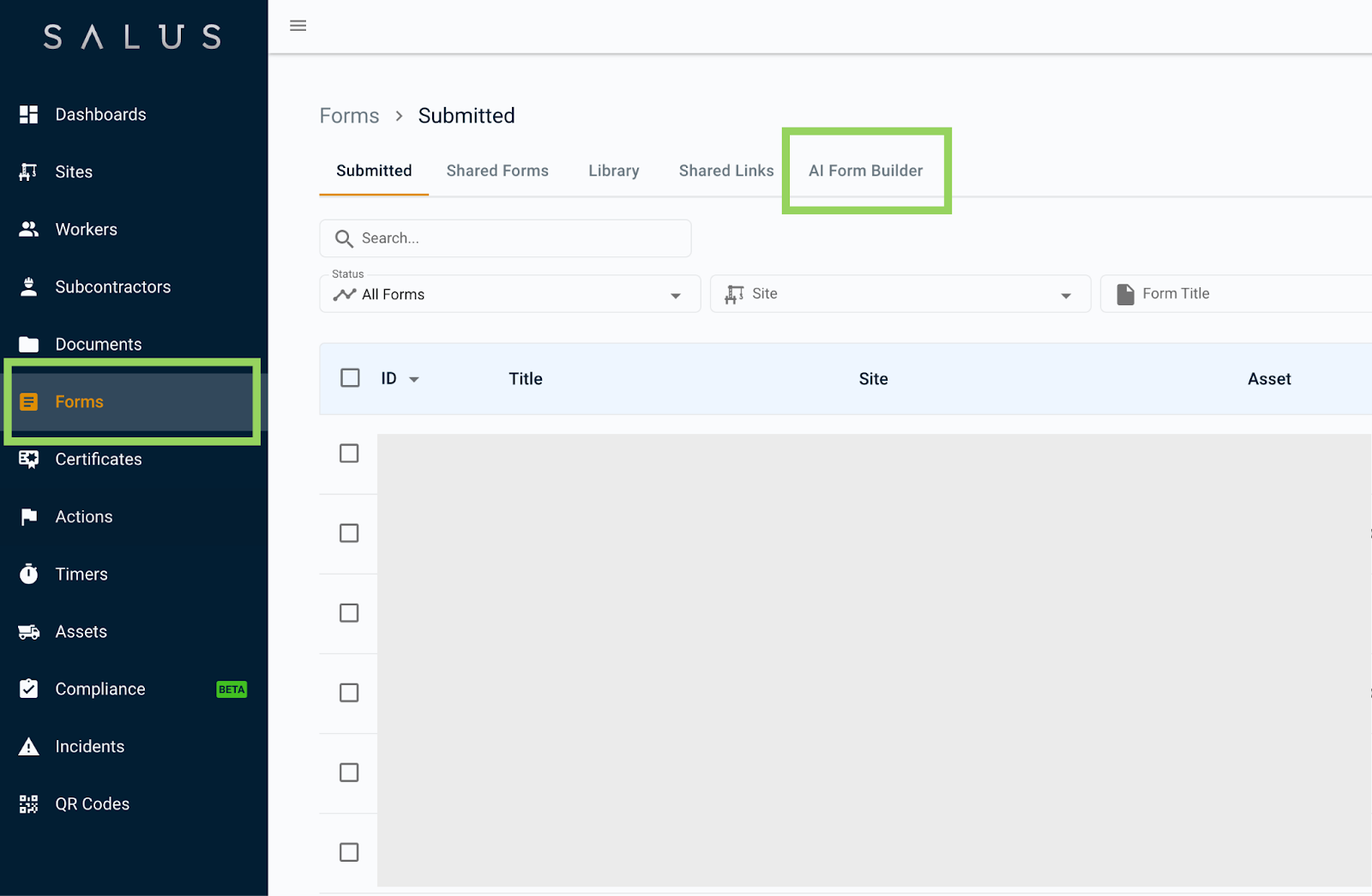Screen dimensions: 1372x896
Task: Select the Incidents warning icon
Action: click(28, 746)
